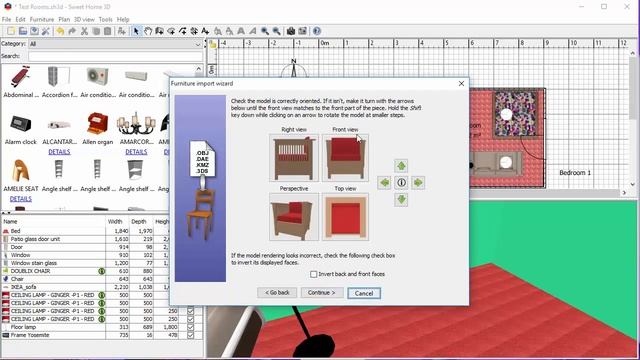This screenshot has height=360, width=640.
Task: Open the Edit menu
Action: [x=20, y=19]
